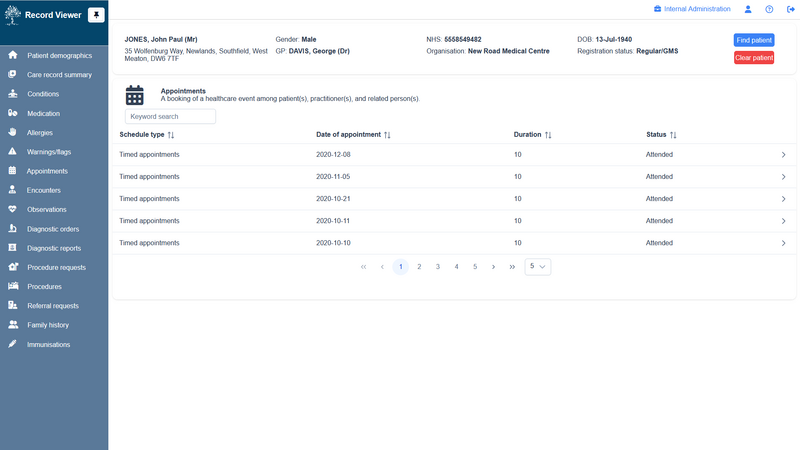
Task: Click GP name DAVIS, George (Dr)
Action: click(x=319, y=51)
